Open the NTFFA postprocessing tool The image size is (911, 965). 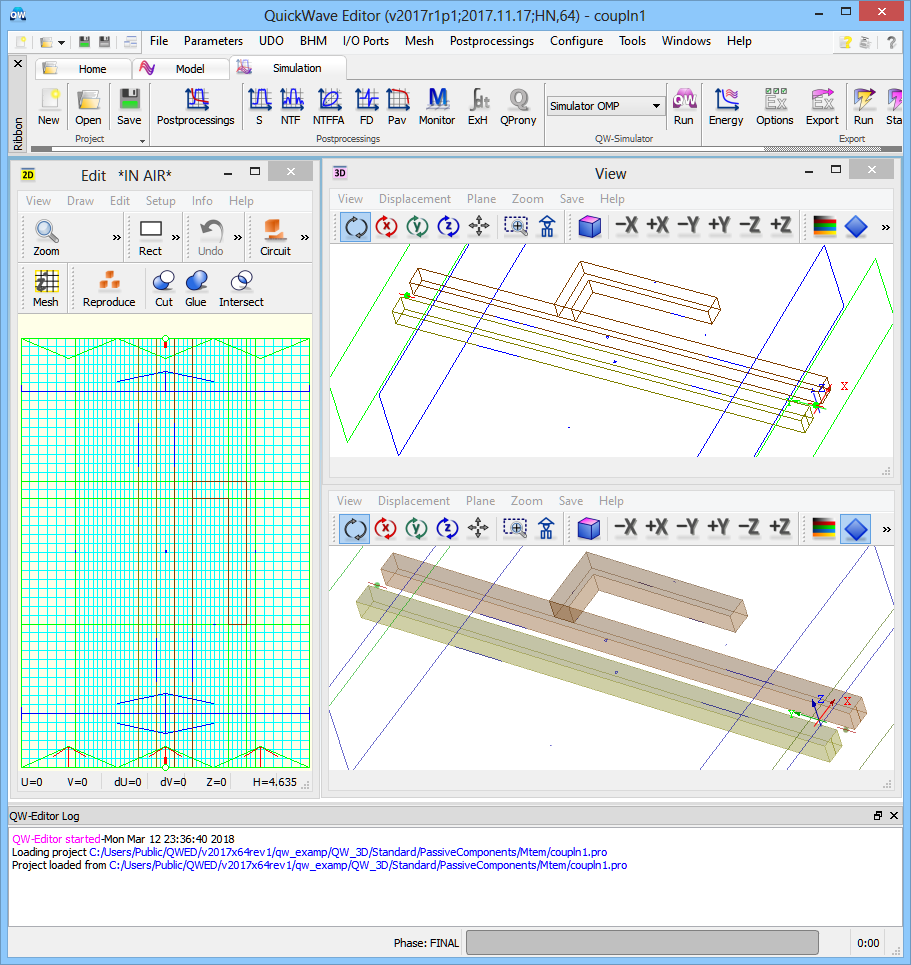click(x=327, y=106)
